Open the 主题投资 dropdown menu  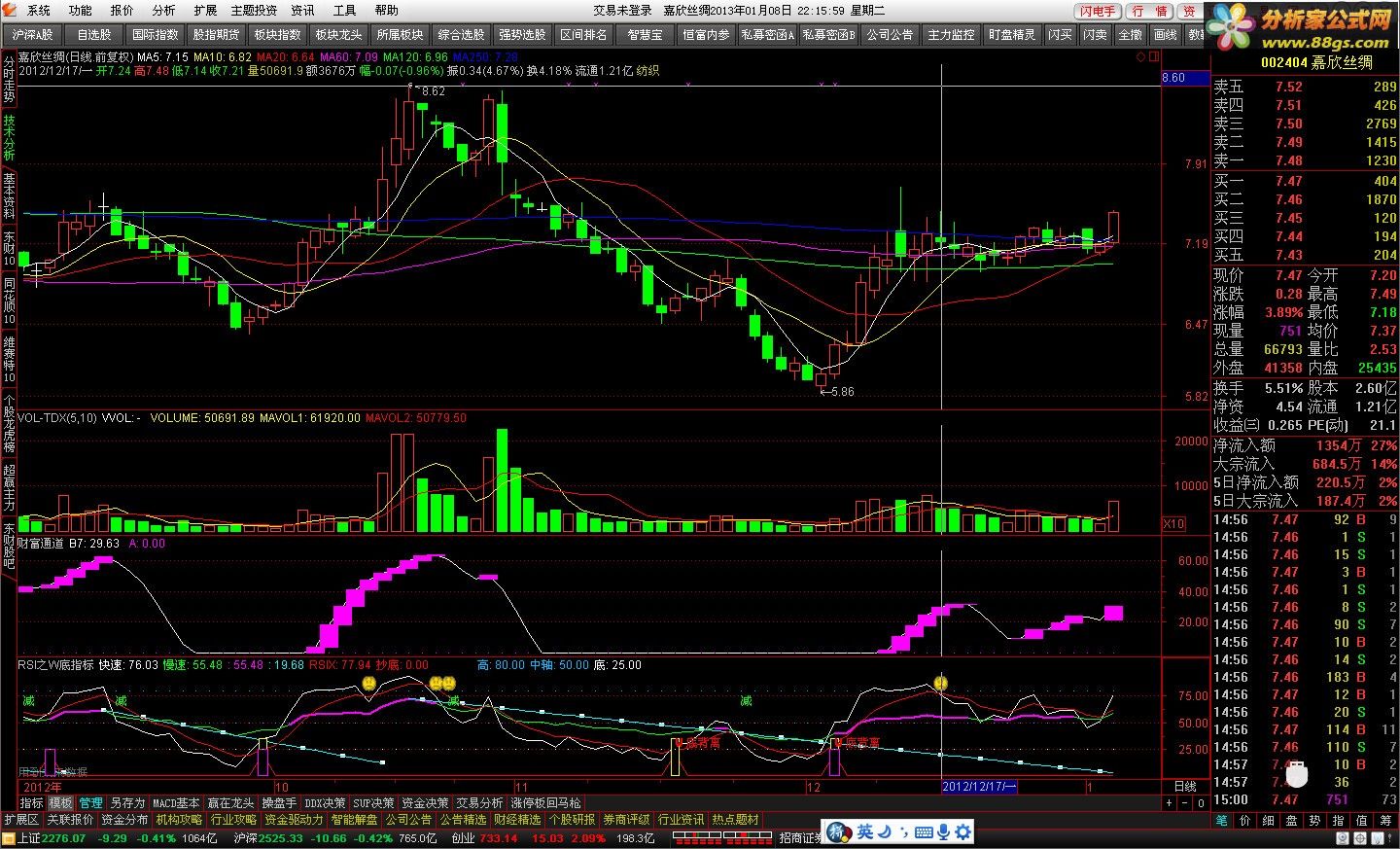(x=254, y=10)
